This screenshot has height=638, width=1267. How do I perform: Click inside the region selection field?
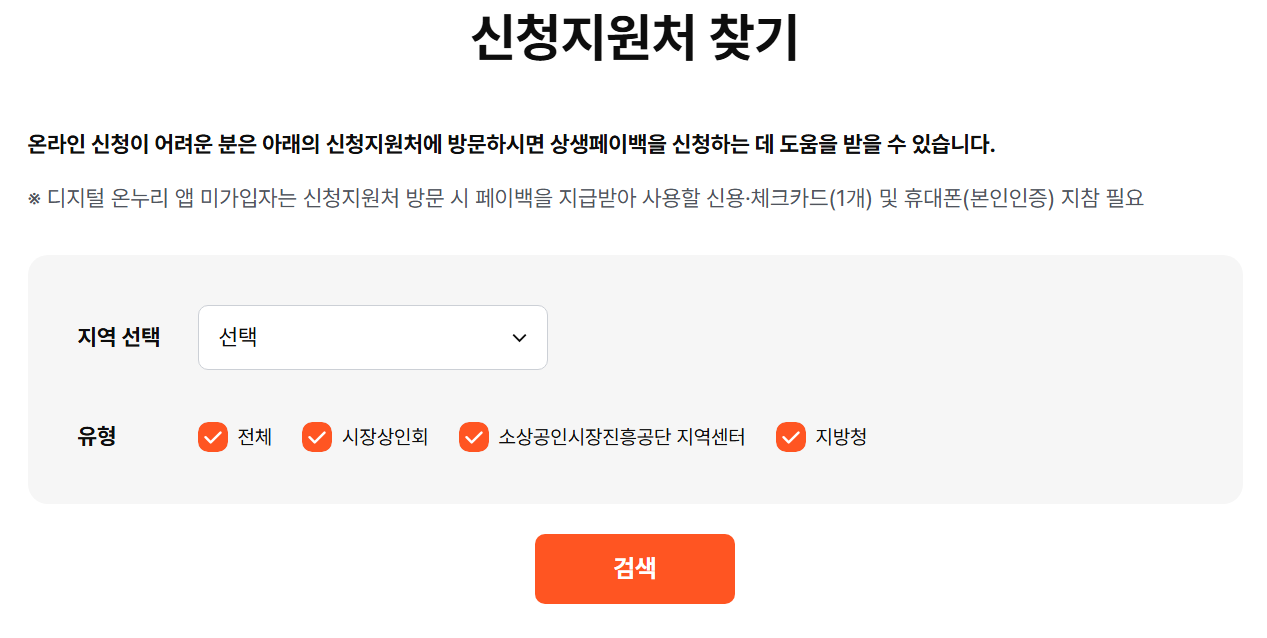[350, 337]
